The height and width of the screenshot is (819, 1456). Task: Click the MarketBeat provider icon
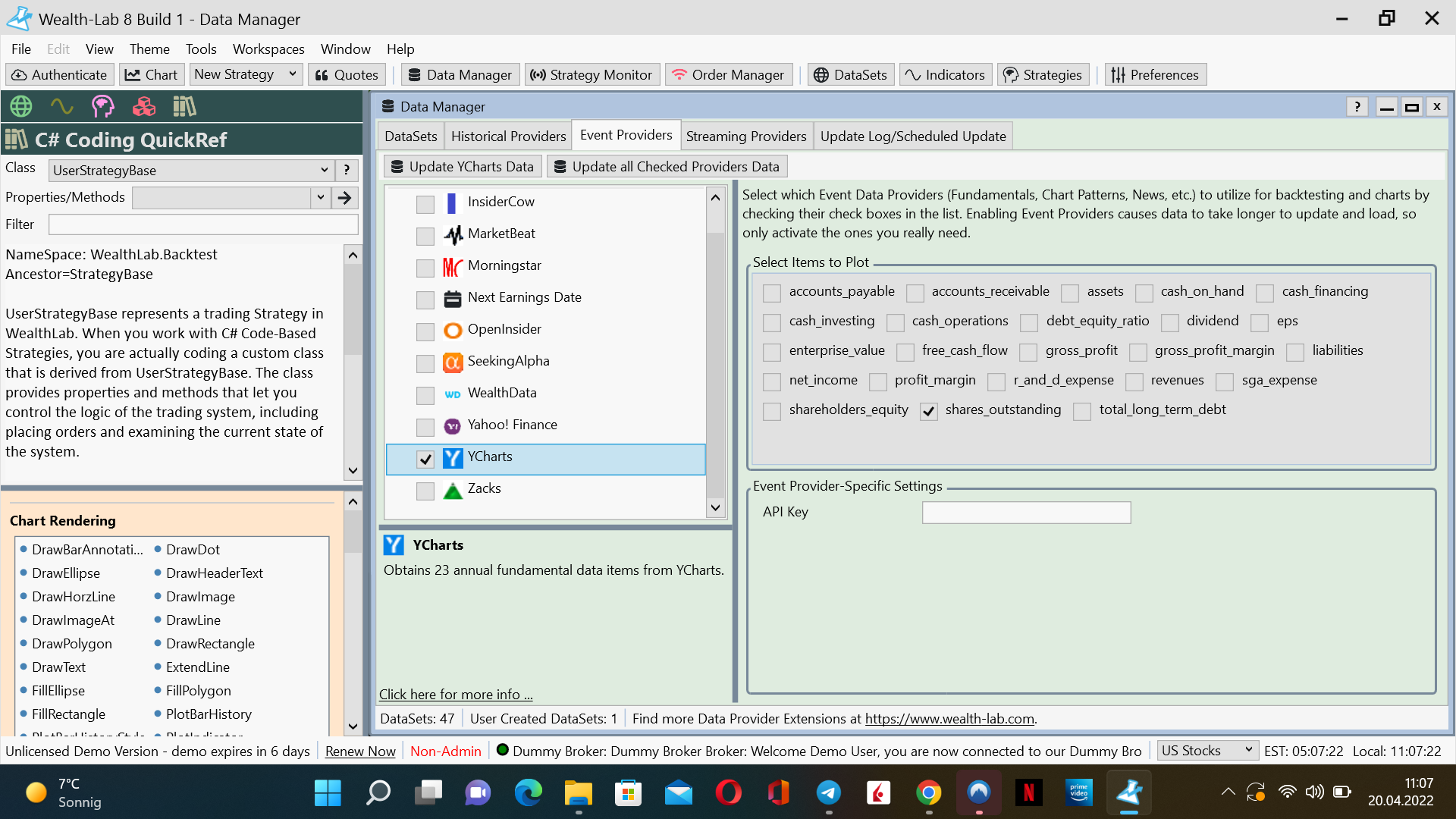click(453, 234)
